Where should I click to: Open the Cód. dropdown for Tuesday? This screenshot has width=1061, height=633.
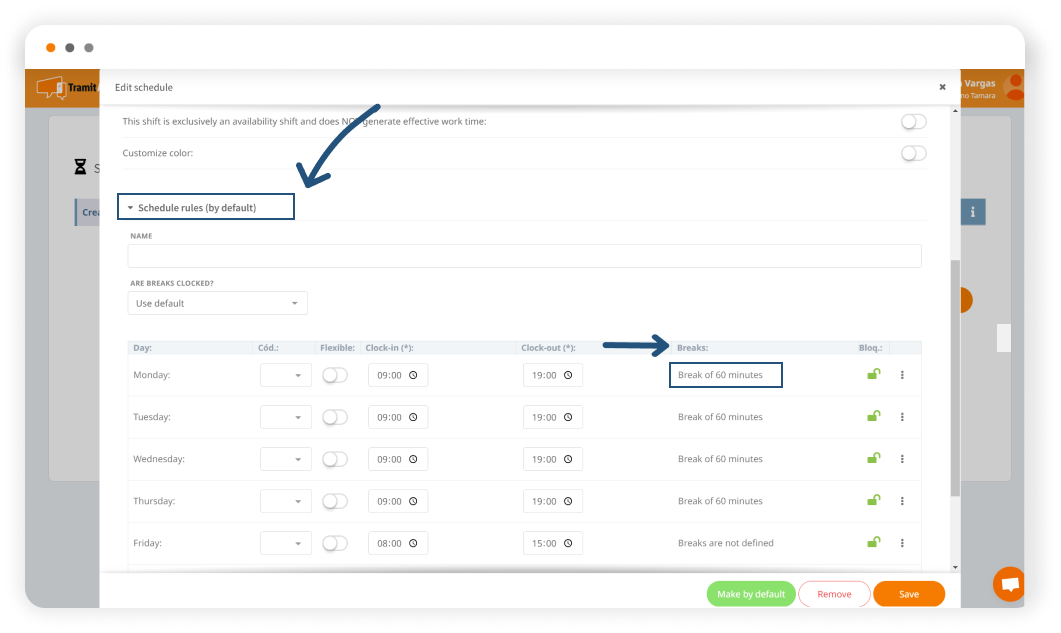(285, 417)
